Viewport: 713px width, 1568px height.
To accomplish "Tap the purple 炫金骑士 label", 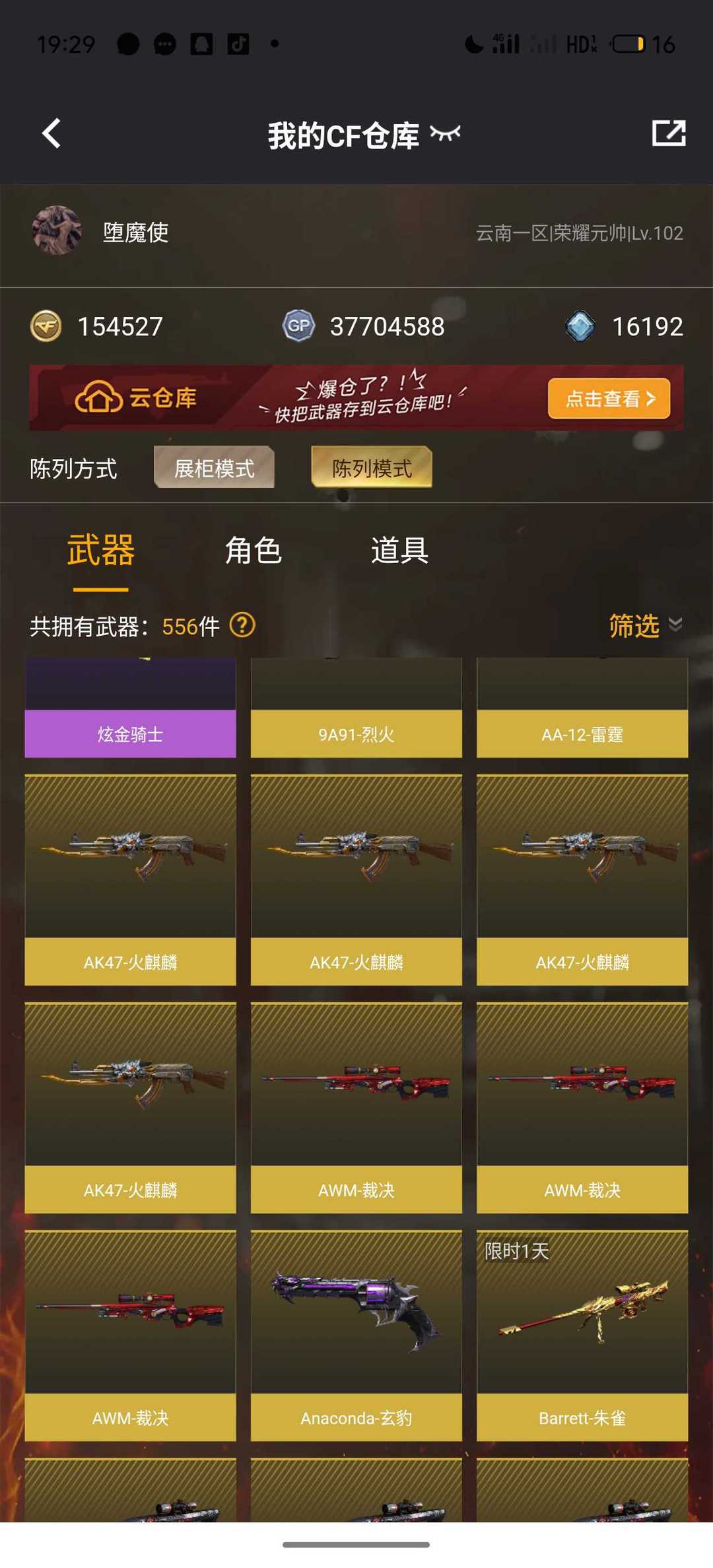I will [x=130, y=734].
